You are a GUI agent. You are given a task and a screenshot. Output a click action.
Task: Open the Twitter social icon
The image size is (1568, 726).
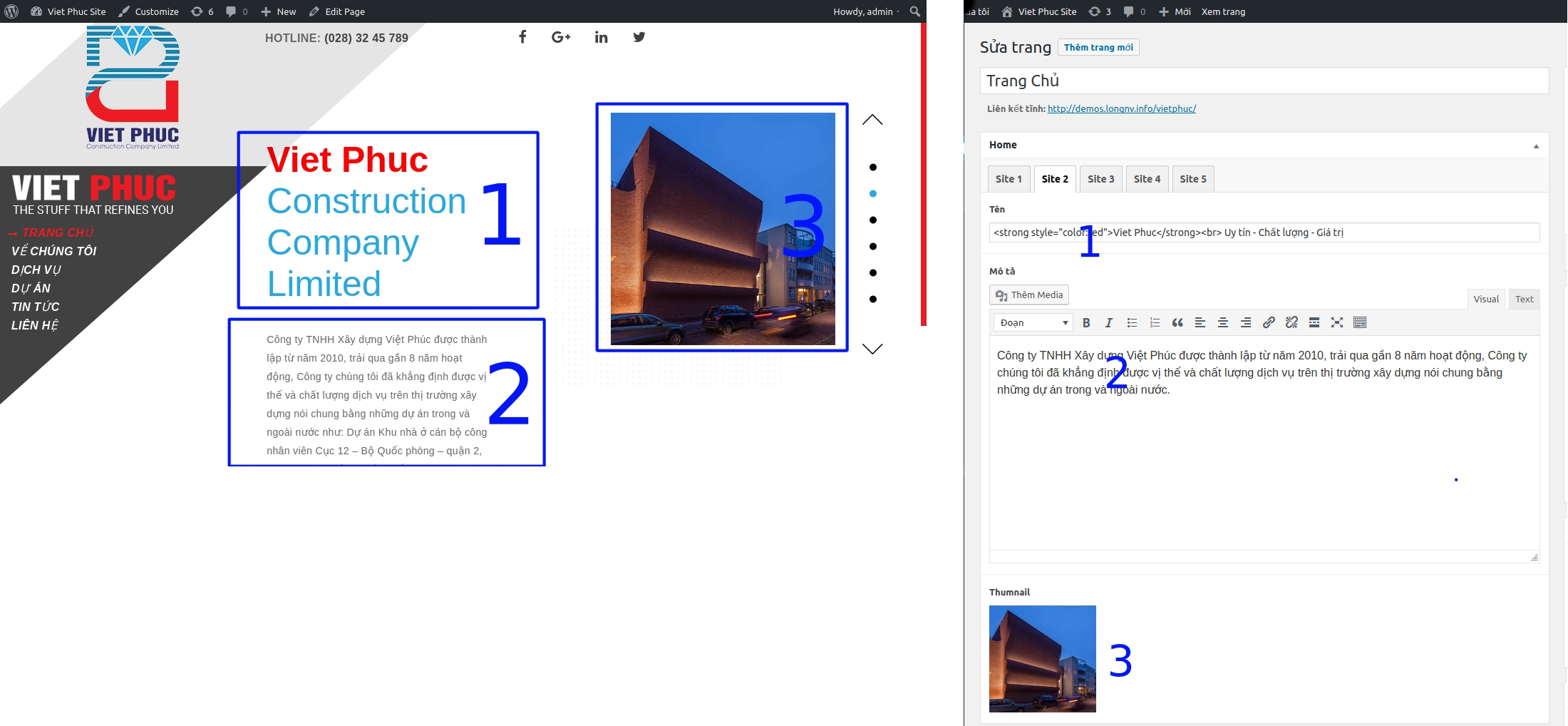pyautogui.click(x=639, y=37)
